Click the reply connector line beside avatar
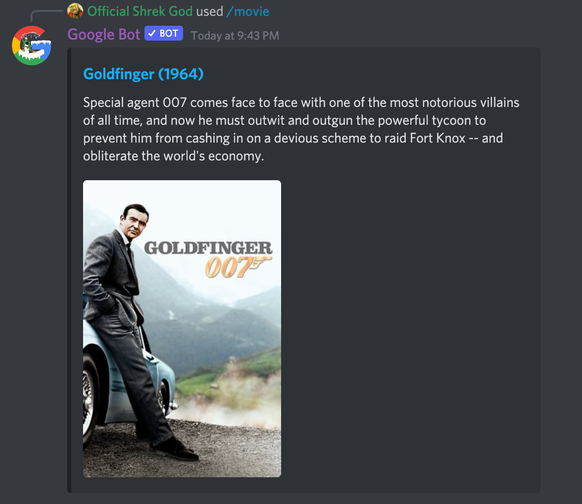This screenshot has width=582, height=504. [46, 15]
